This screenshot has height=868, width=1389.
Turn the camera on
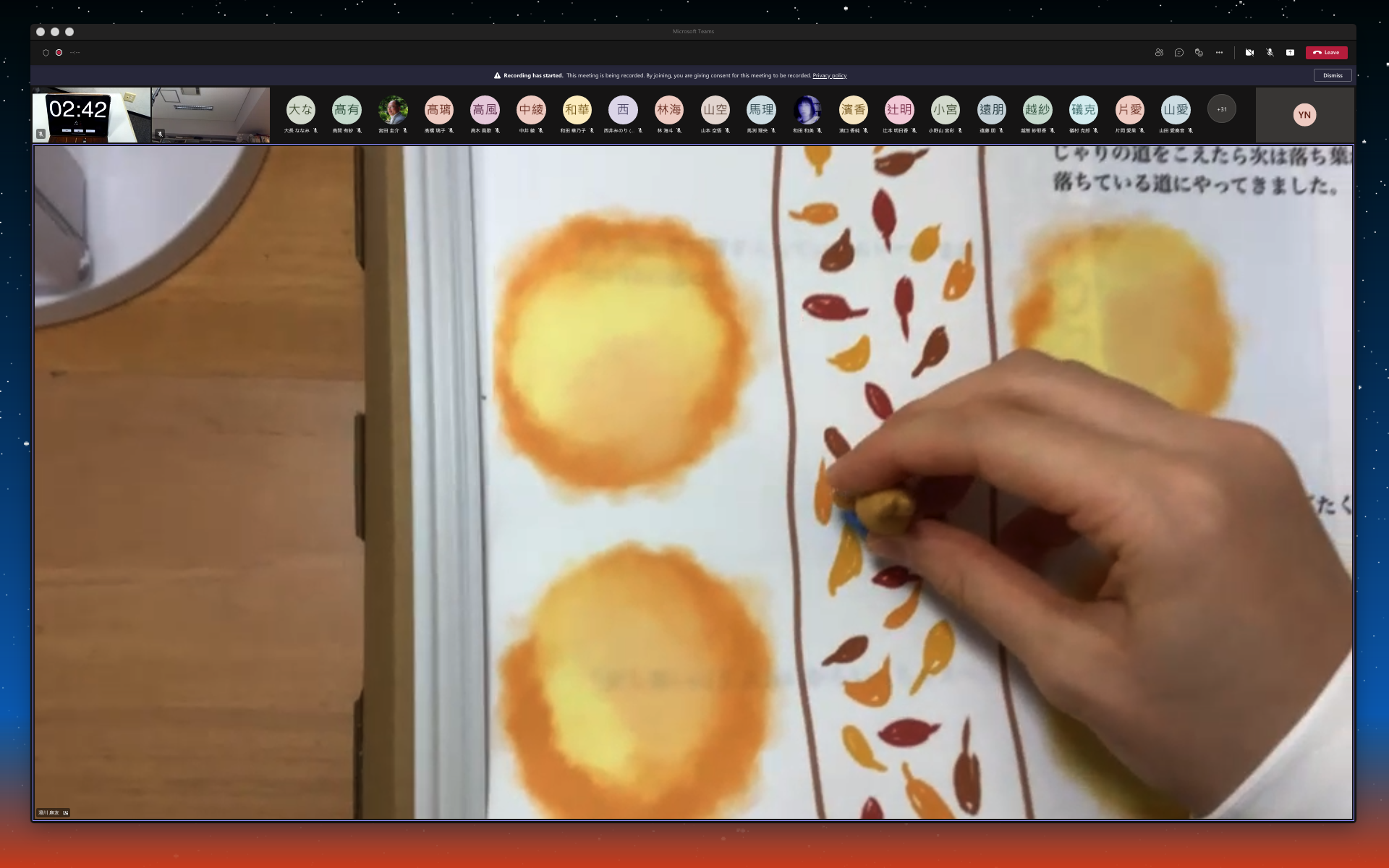click(1249, 53)
